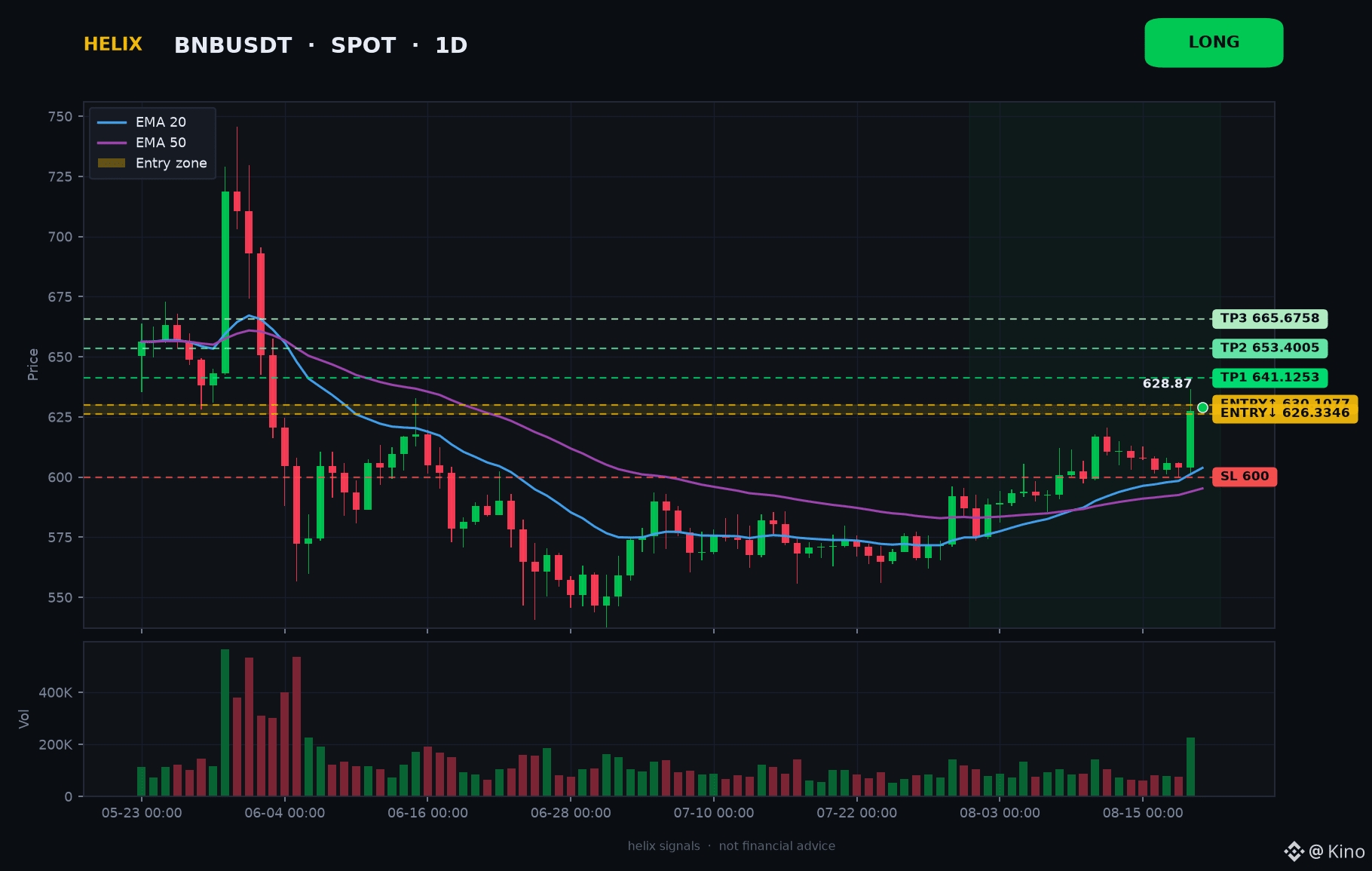Click the latest tall green volume bar
1372x871 pixels.
tap(1190, 767)
